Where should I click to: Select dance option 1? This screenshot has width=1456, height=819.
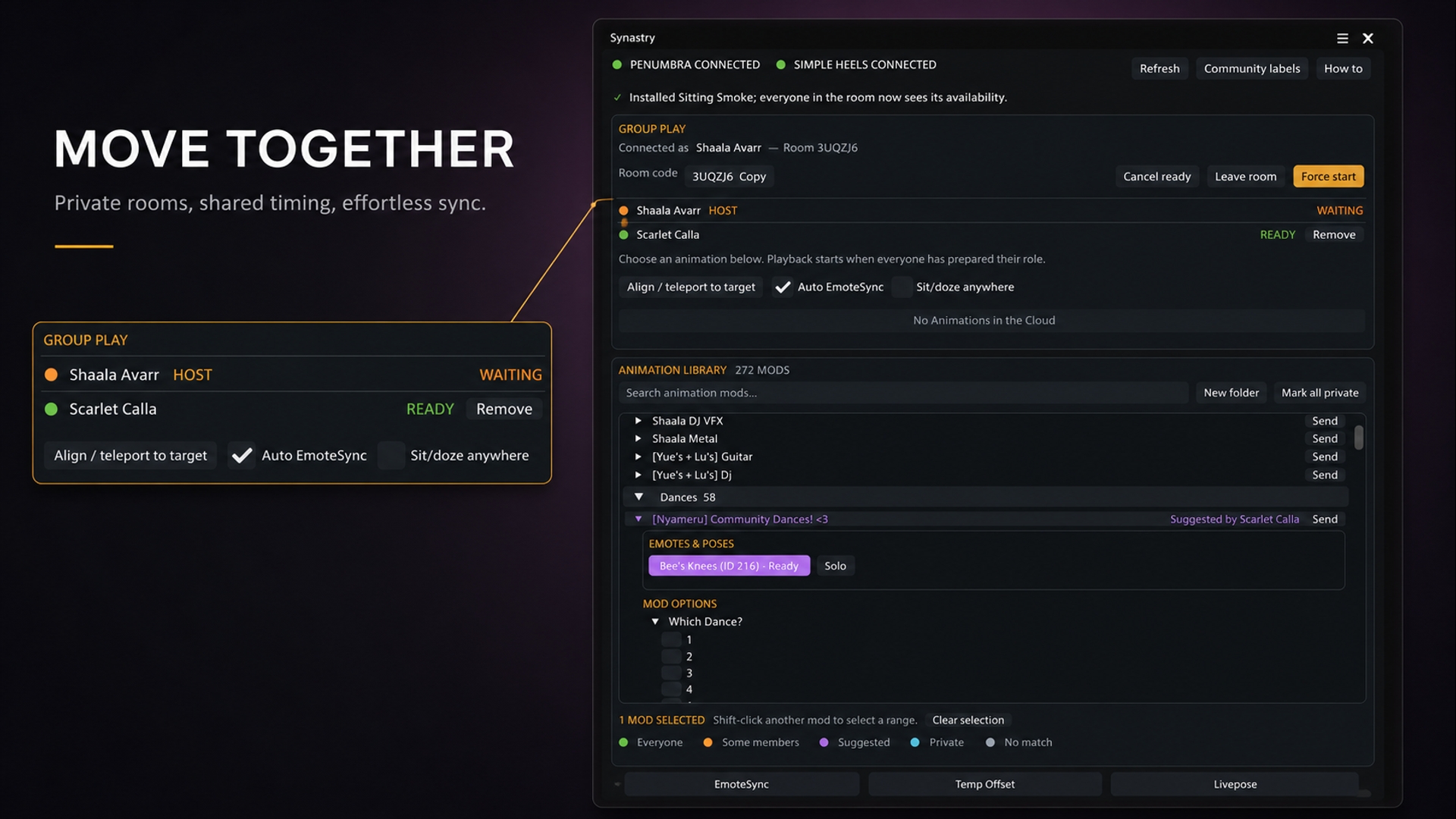tap(671, 639)
